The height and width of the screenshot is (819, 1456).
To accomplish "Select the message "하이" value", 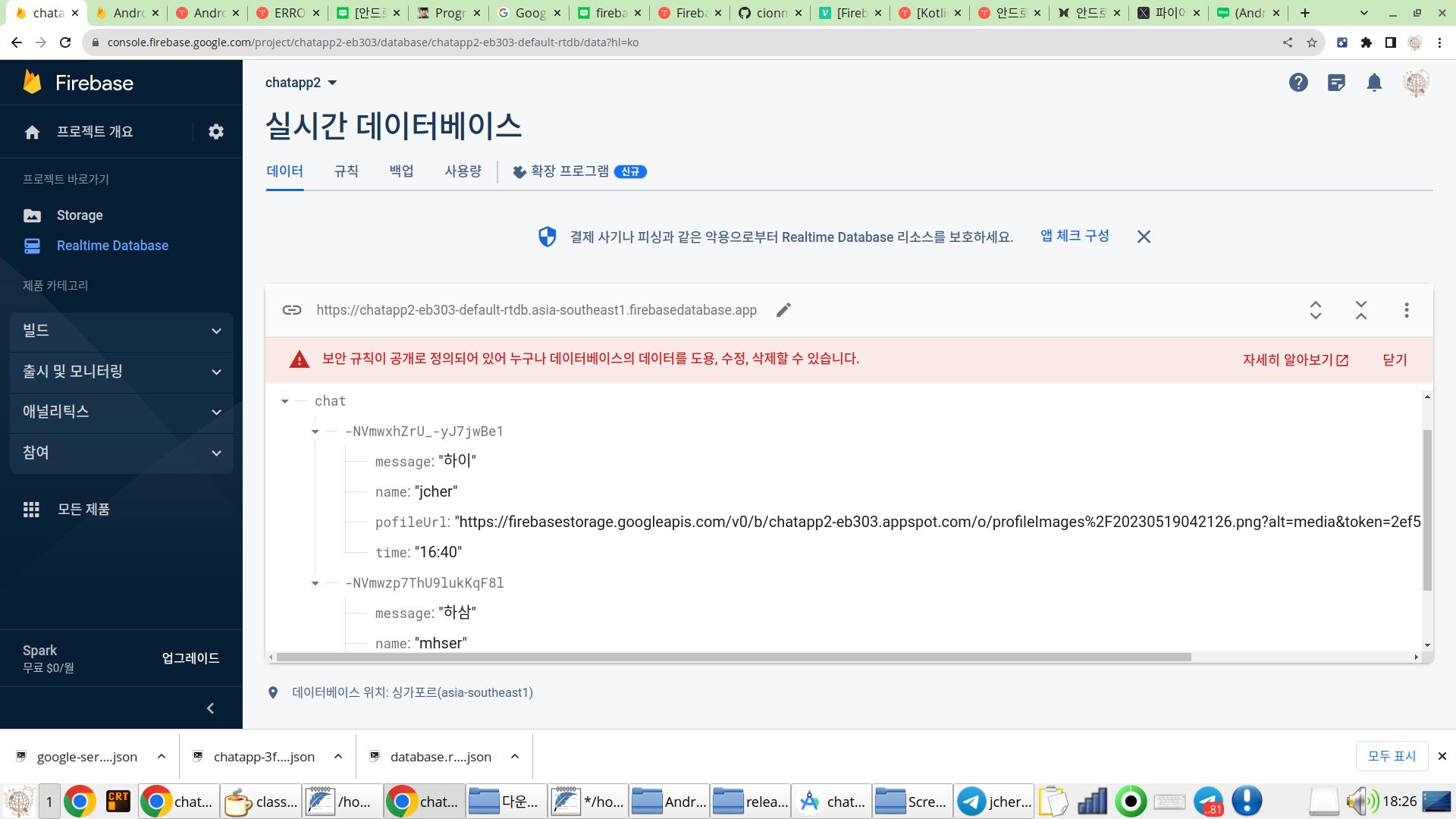I will coord(457,461).
